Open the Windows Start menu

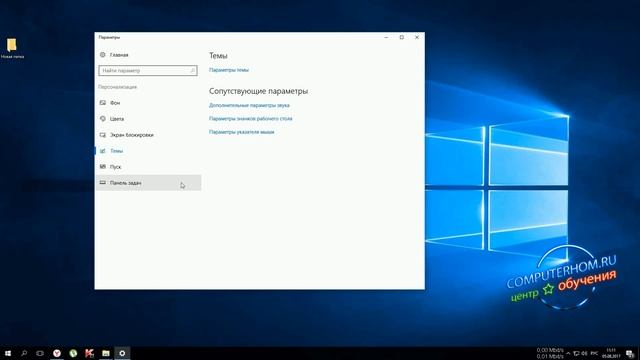click(8, 353)
